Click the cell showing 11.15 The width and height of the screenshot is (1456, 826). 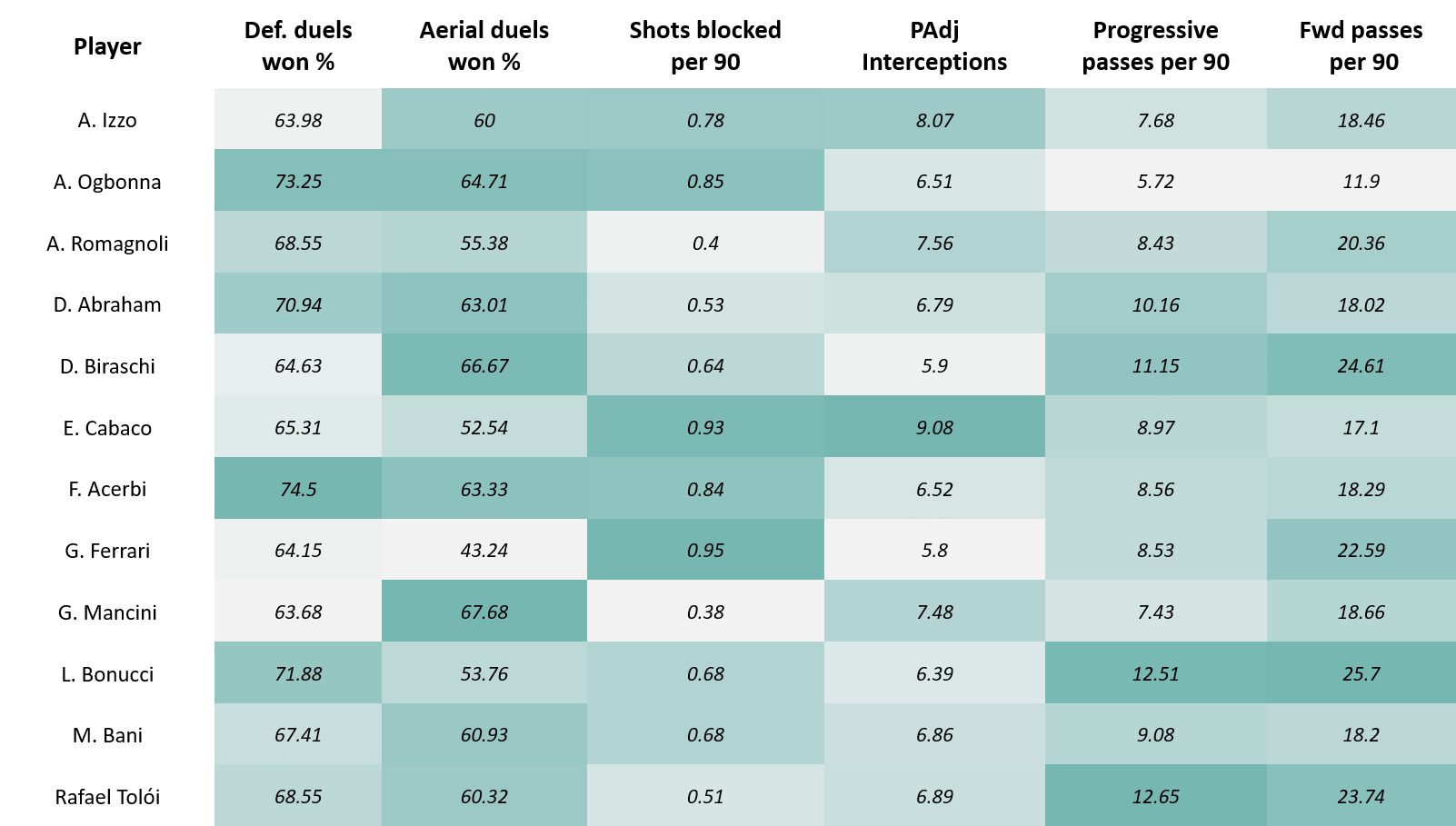point(1155,365)
